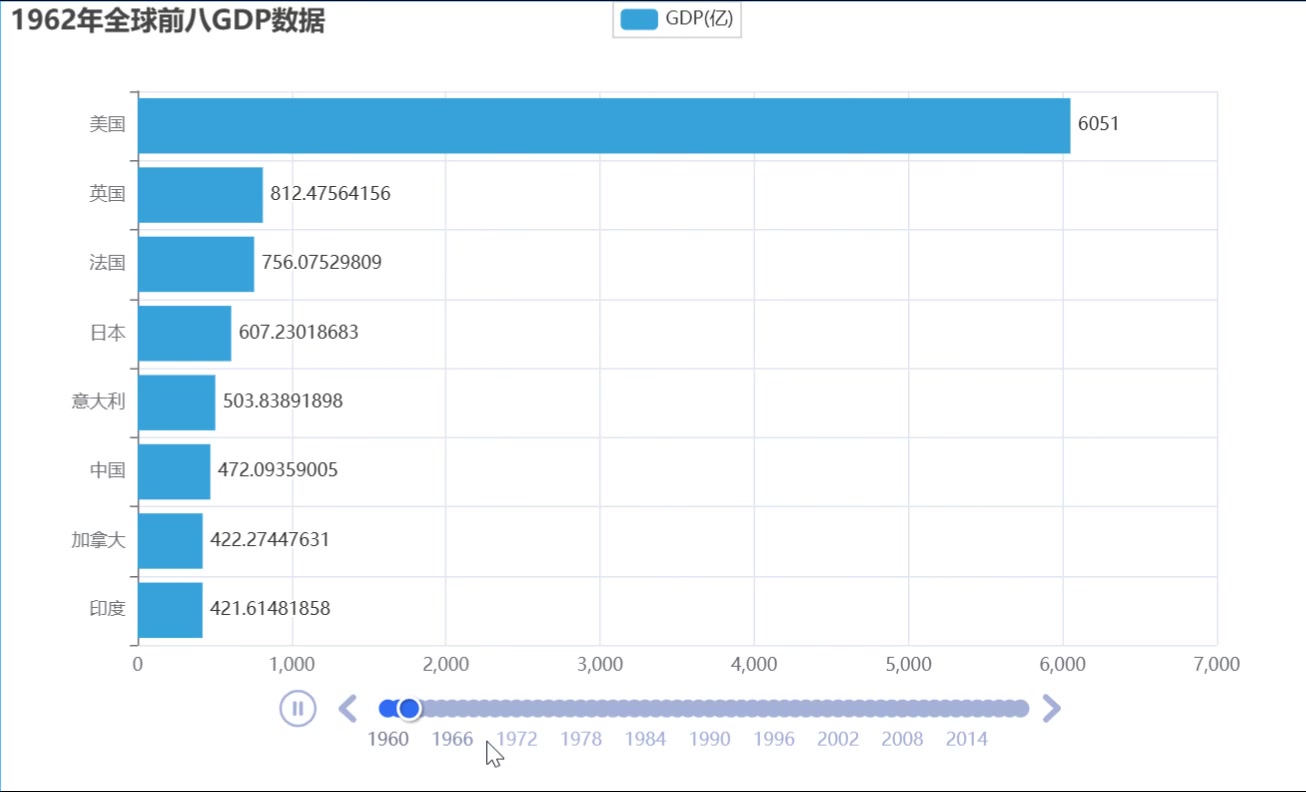Toggle GDP(亿) legend series visibility
Viewport: 1306px width, 792px height.
point(698,19)
